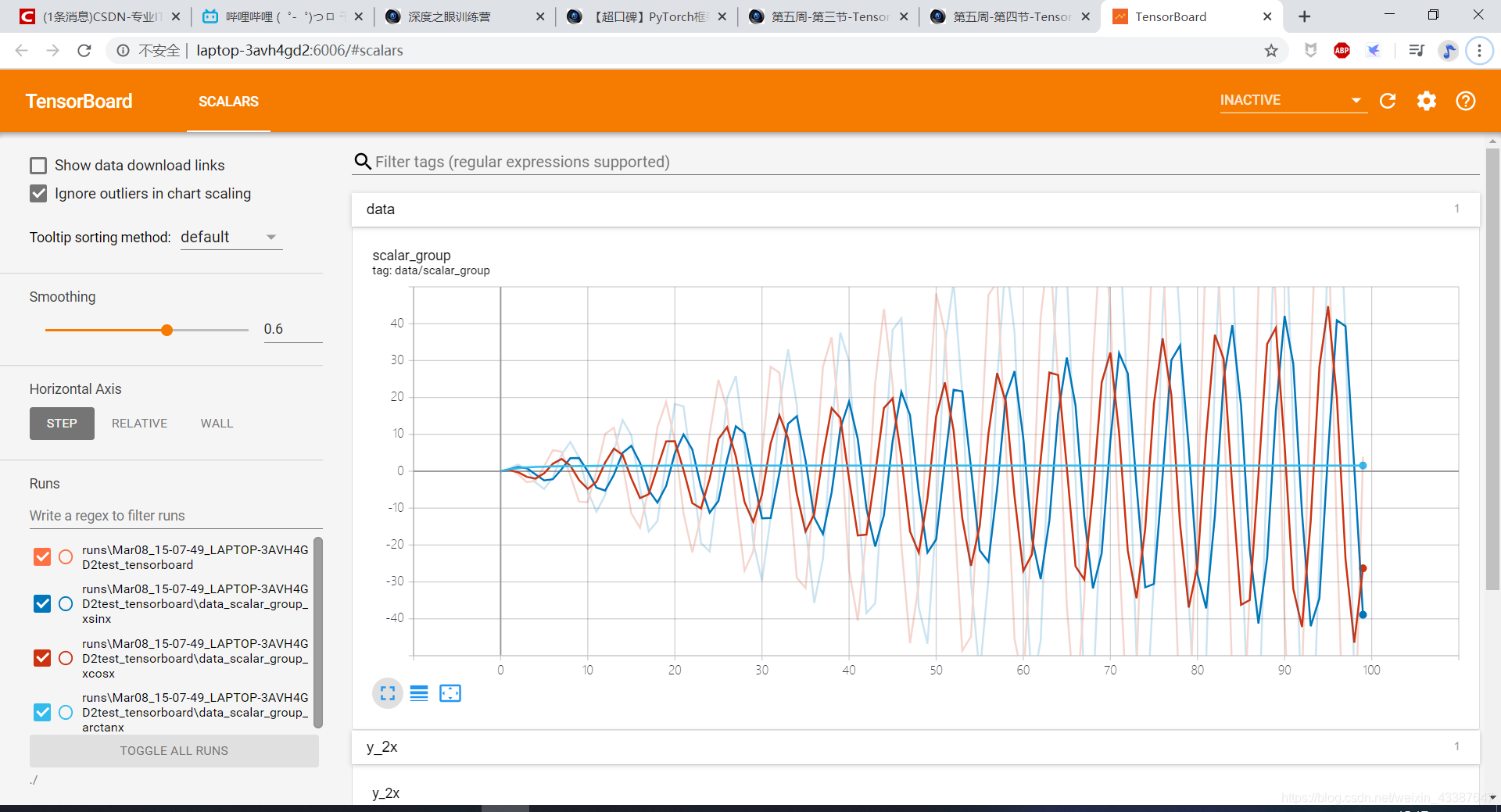Open the INACTIVE dashboards dropdown
The width and height of the screenshot is (1501, 812).
(x=1293, y=100)
